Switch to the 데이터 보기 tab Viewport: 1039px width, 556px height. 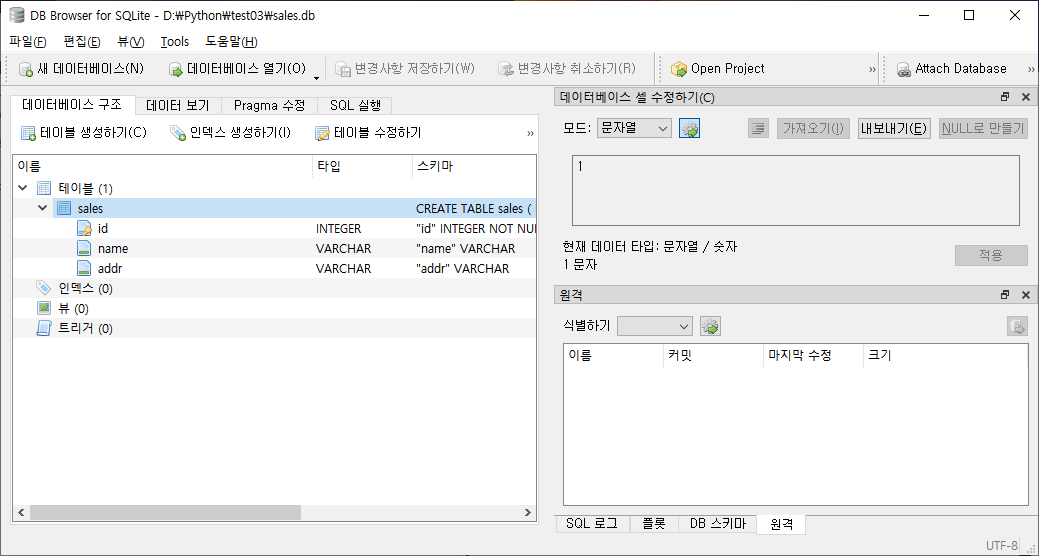[x=178, y=105]
